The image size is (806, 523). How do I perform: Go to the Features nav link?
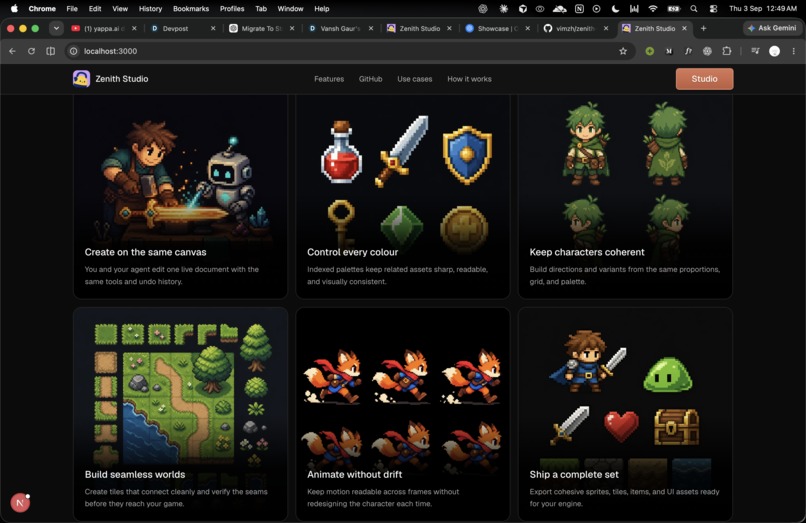coord(329,79)
